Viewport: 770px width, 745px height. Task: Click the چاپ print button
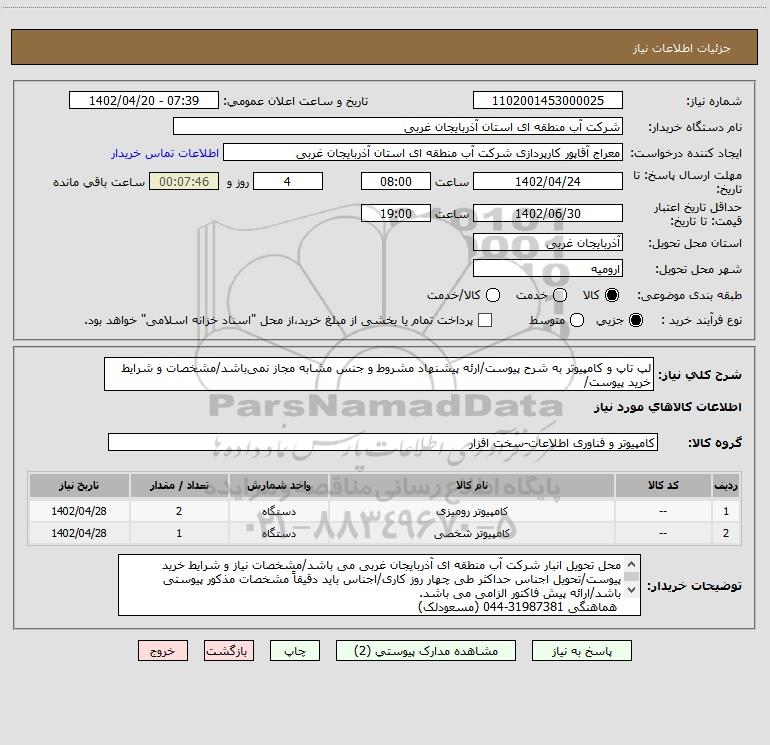pos(295,651)
